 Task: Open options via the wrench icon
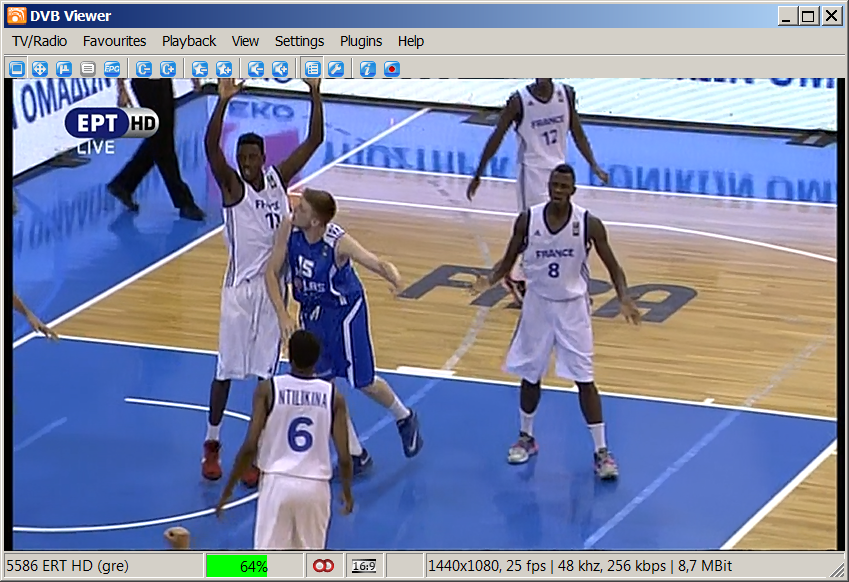tap(336, 69)
